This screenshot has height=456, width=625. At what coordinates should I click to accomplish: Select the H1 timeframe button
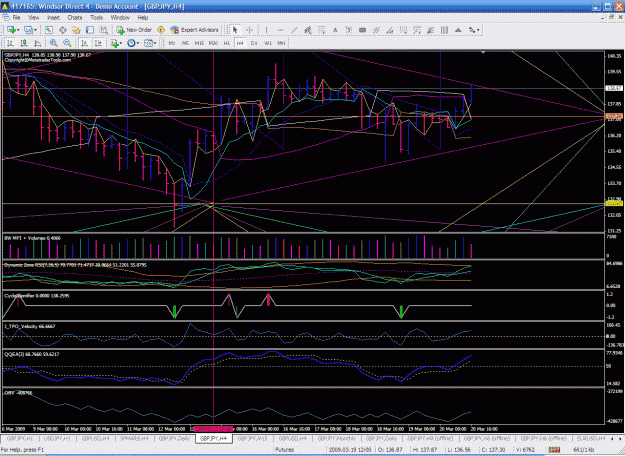[x=227, y=43]
